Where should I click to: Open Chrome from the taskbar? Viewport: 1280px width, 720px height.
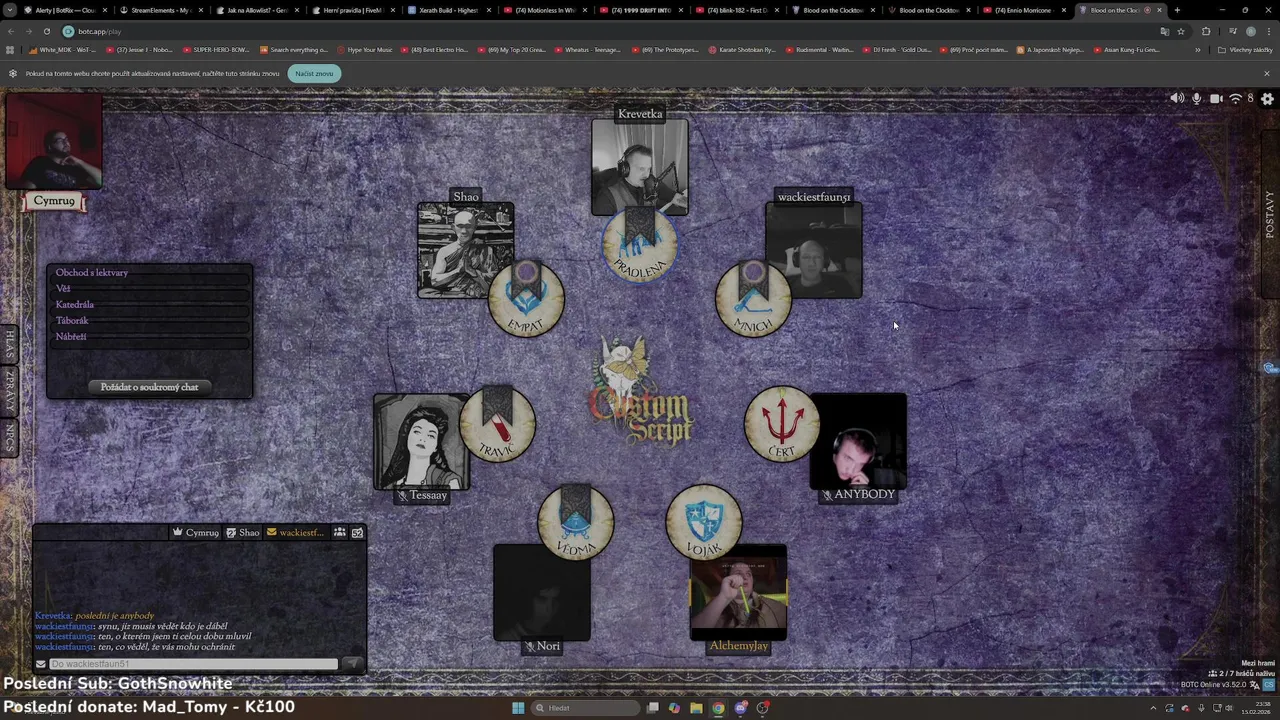pyautogui.click(x=718, y=708)
